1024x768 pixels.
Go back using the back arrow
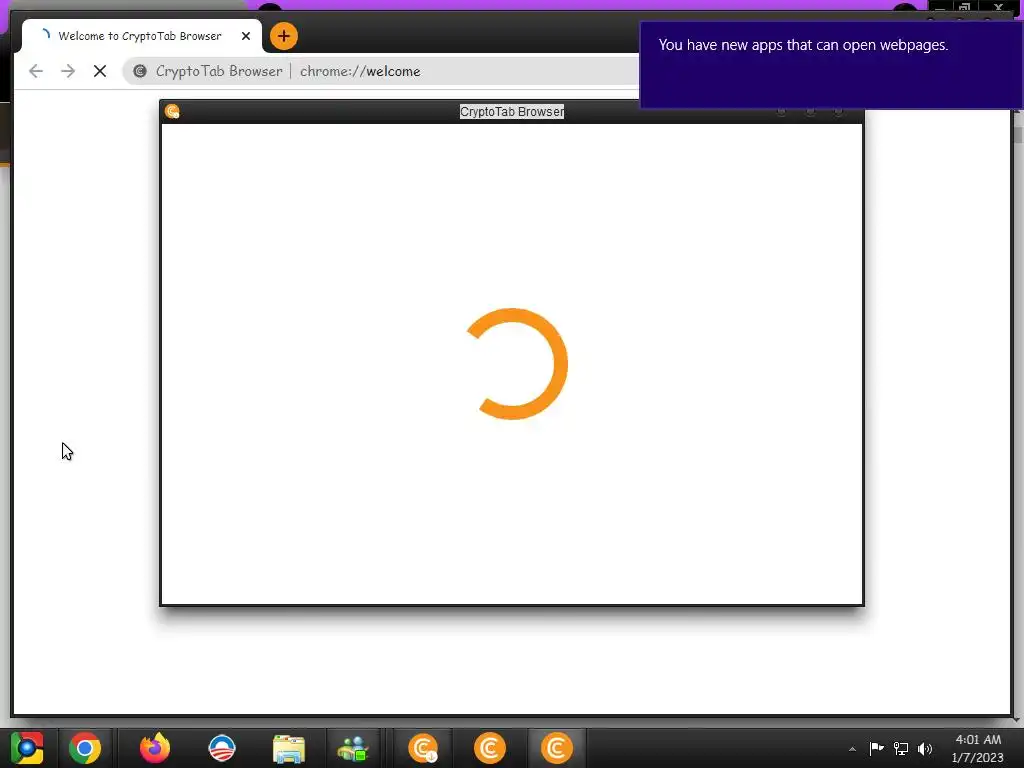pyautogui.click(x=36, y=71)
